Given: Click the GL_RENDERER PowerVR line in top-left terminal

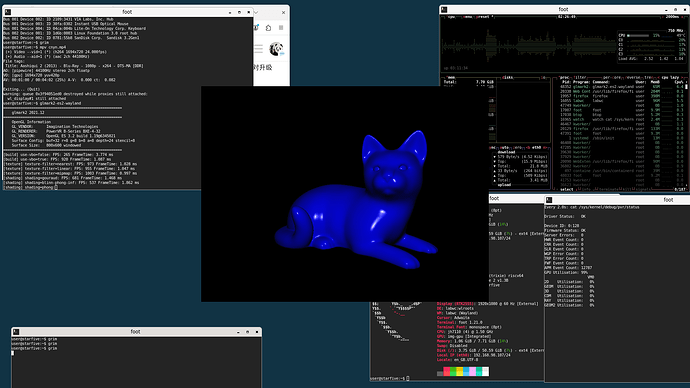Looking at the screenshot, I should [56, 132].
